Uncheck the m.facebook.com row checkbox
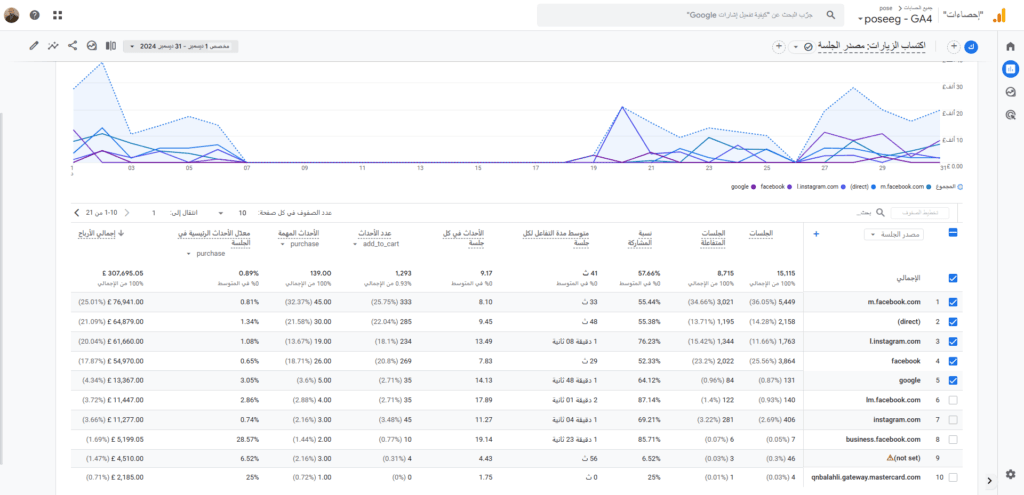Image resolution: width=1024 pixels, height=495 pixels. [x=953, y=302]
